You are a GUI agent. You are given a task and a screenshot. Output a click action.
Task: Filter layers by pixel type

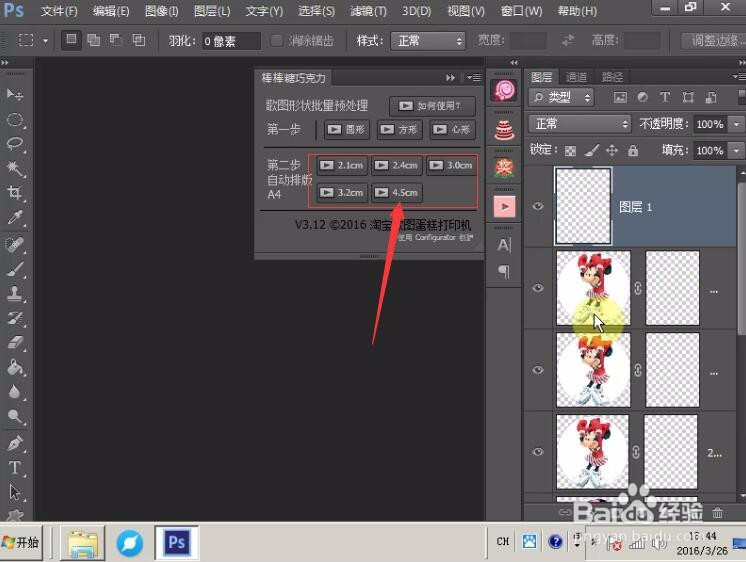[620, 98]
